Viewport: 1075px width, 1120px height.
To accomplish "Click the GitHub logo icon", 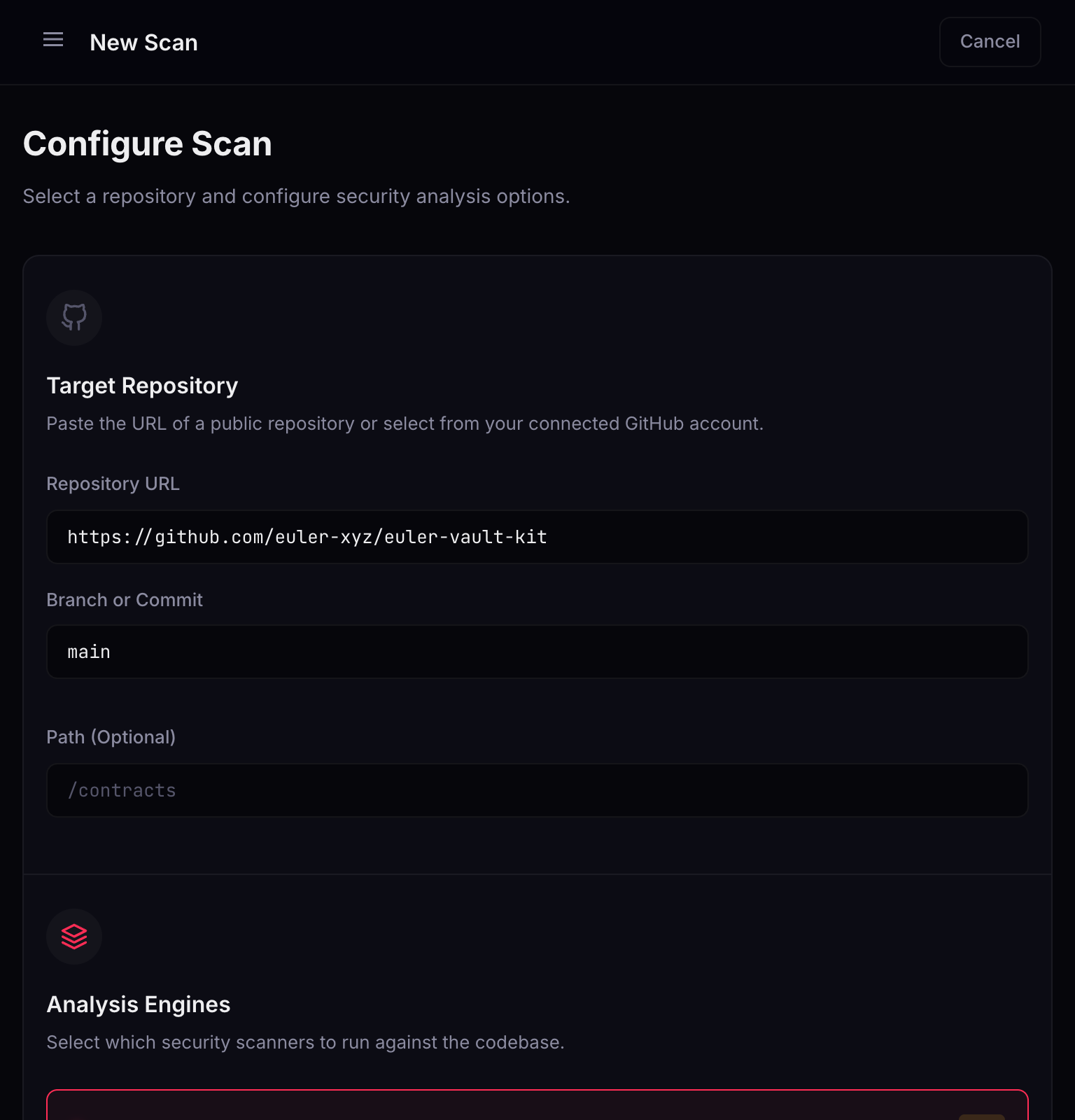I will click(74, 317).
